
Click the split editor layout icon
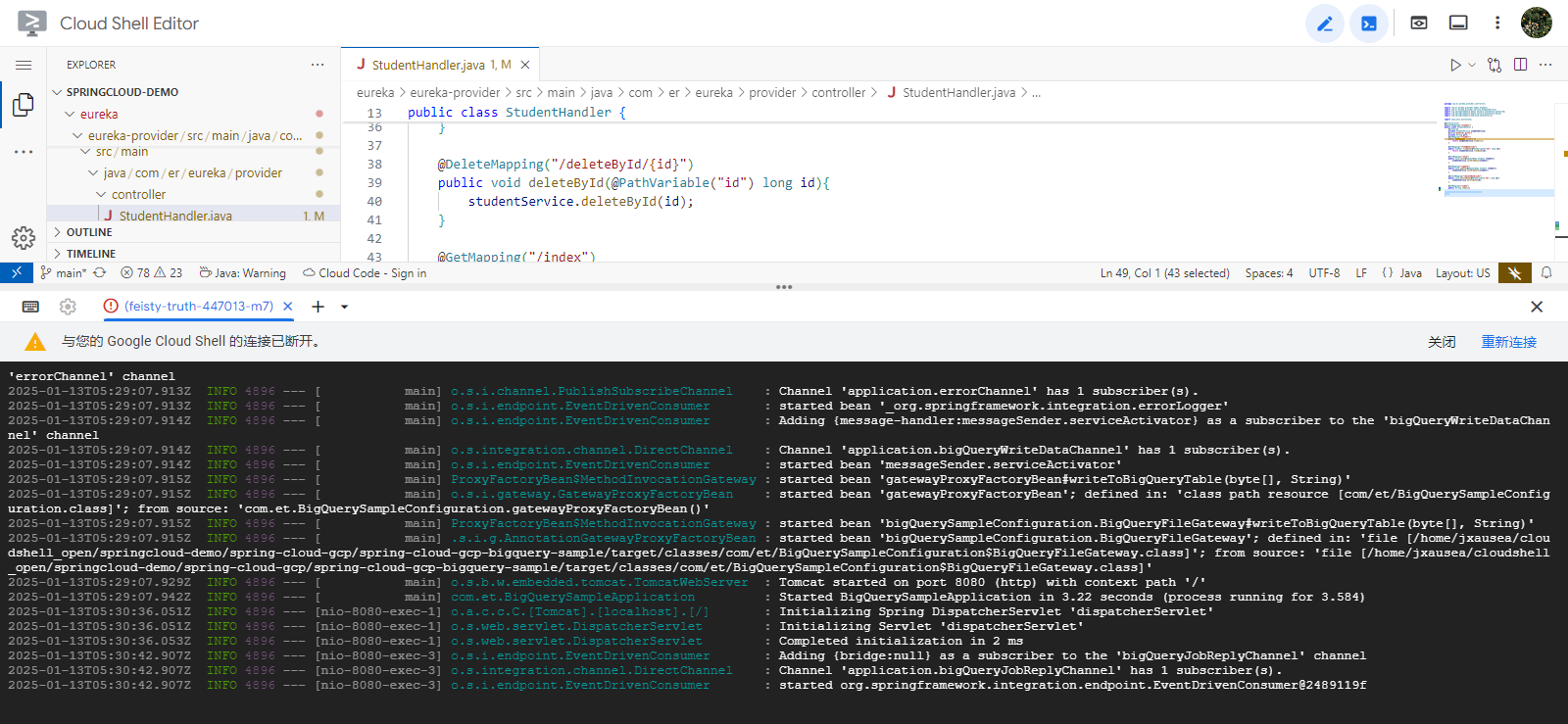[x=1520, y=65]
